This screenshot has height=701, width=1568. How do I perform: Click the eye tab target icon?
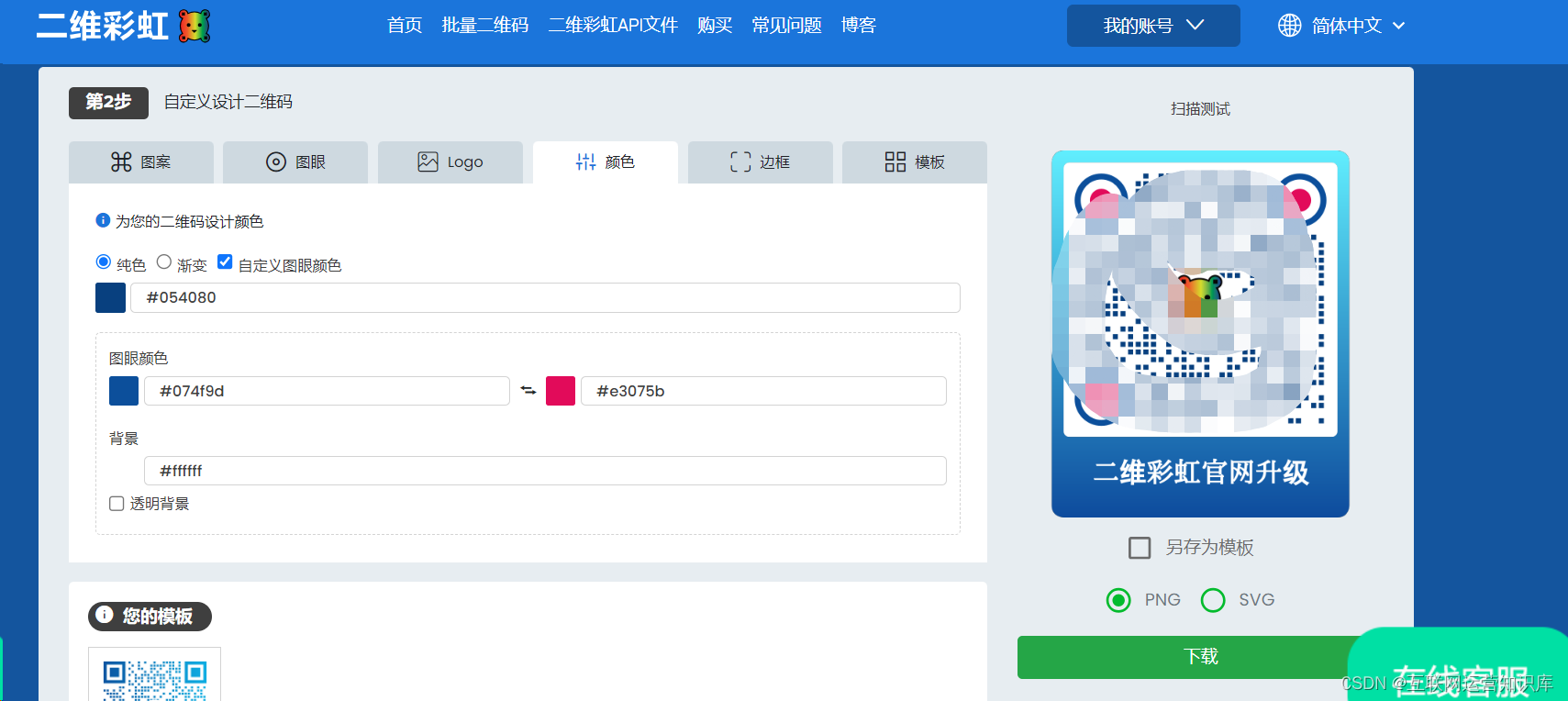pos(276,162)
